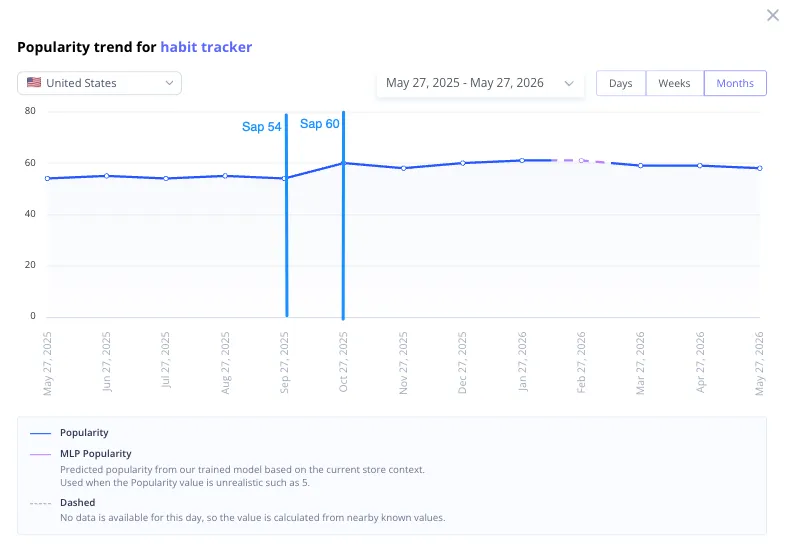Switch chart granularity to Days

tap(620, 83)
